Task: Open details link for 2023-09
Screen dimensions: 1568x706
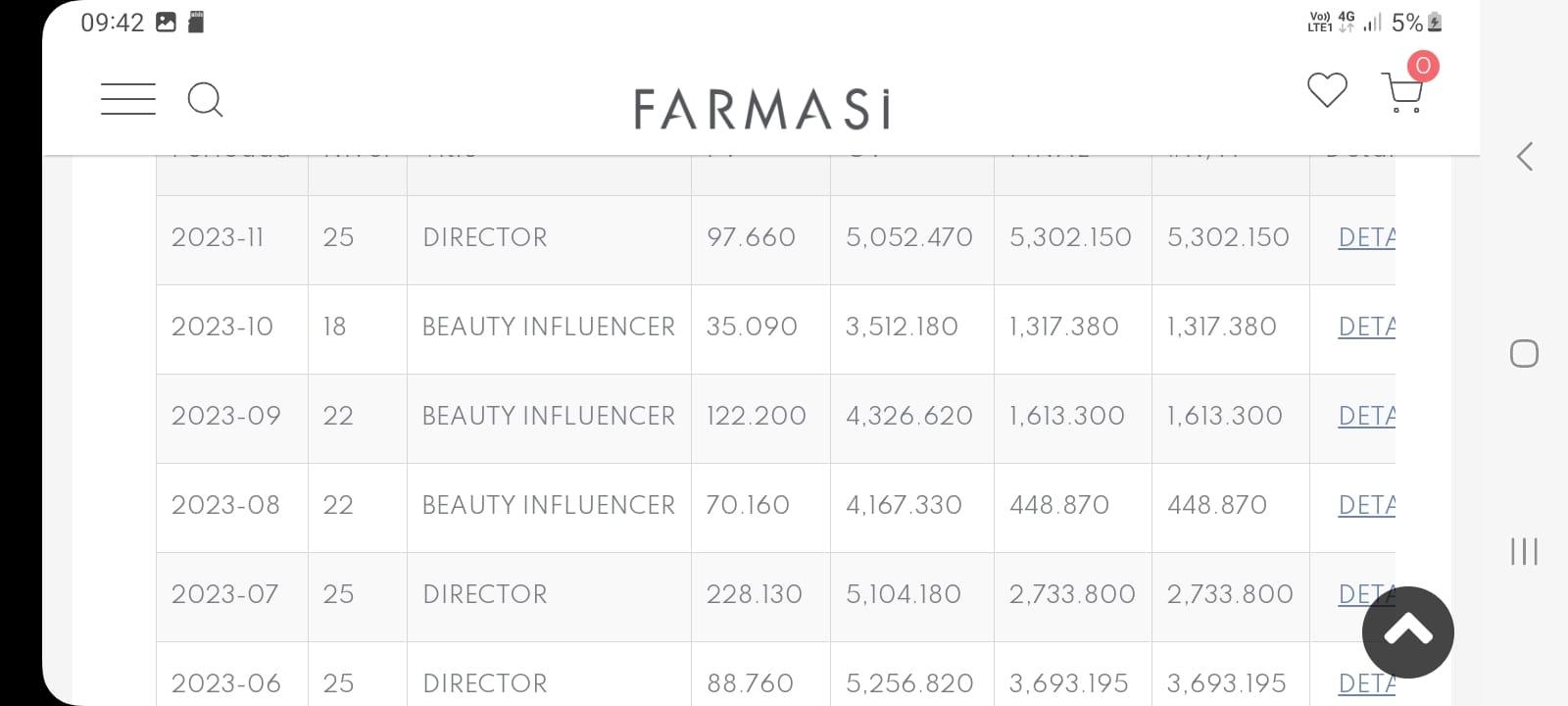Action: [x=1366, y=416]
